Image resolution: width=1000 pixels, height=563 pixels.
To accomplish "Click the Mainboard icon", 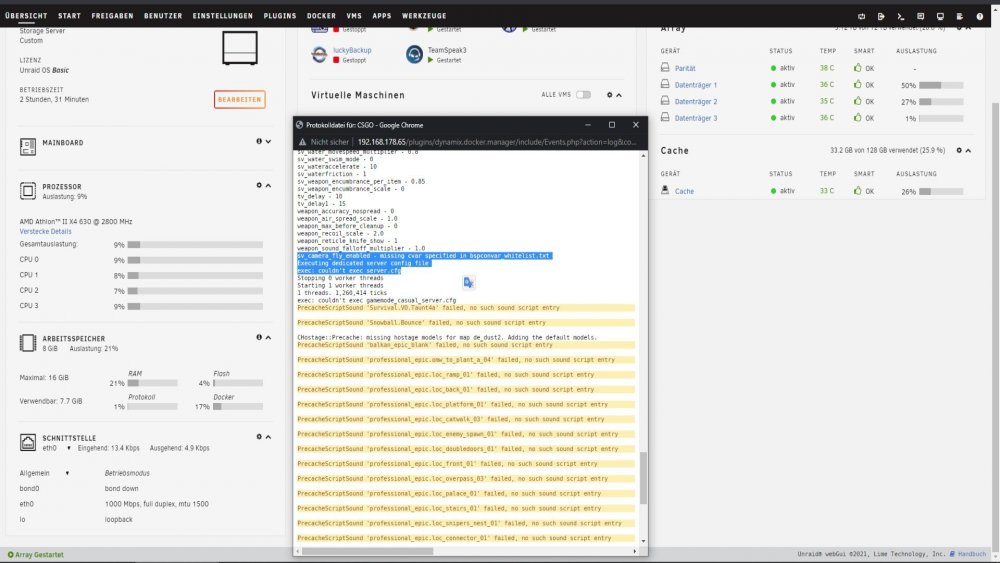I will pyautogui.click(x=27, y=147).
